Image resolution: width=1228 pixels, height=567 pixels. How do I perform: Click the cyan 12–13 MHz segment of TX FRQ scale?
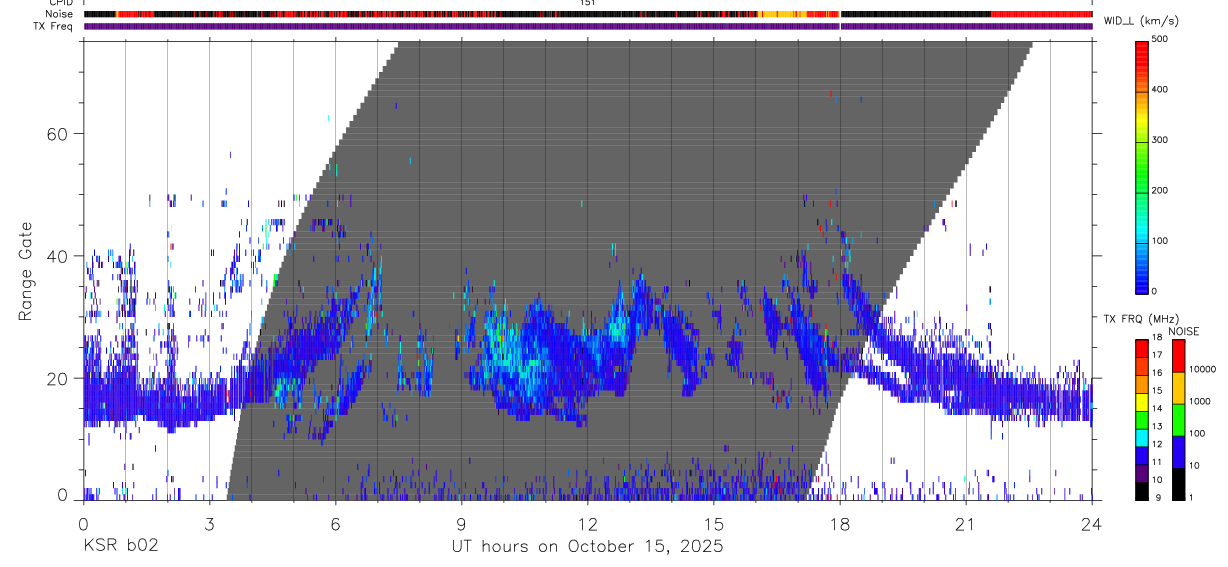pyautogui.click(x=1143, y=437)
